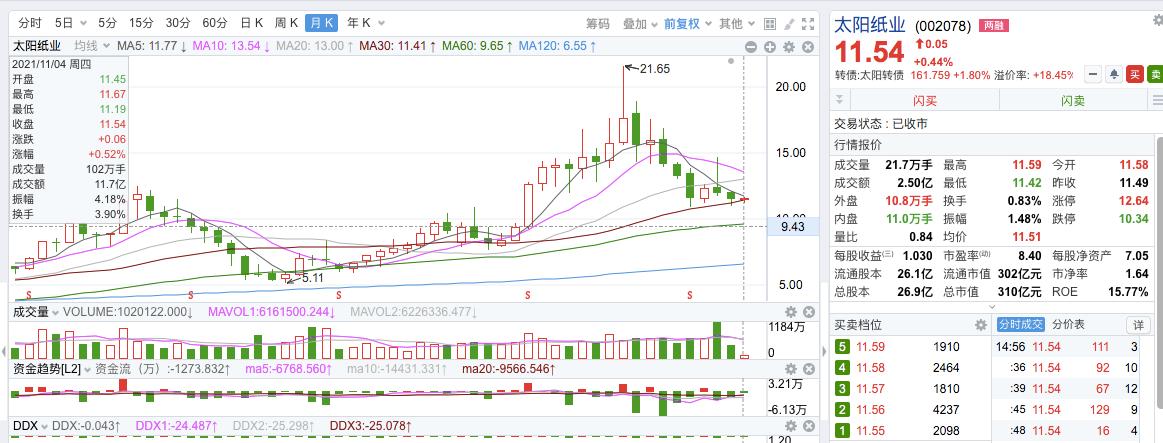Open the 分价表 tab

coord(1069,325)
